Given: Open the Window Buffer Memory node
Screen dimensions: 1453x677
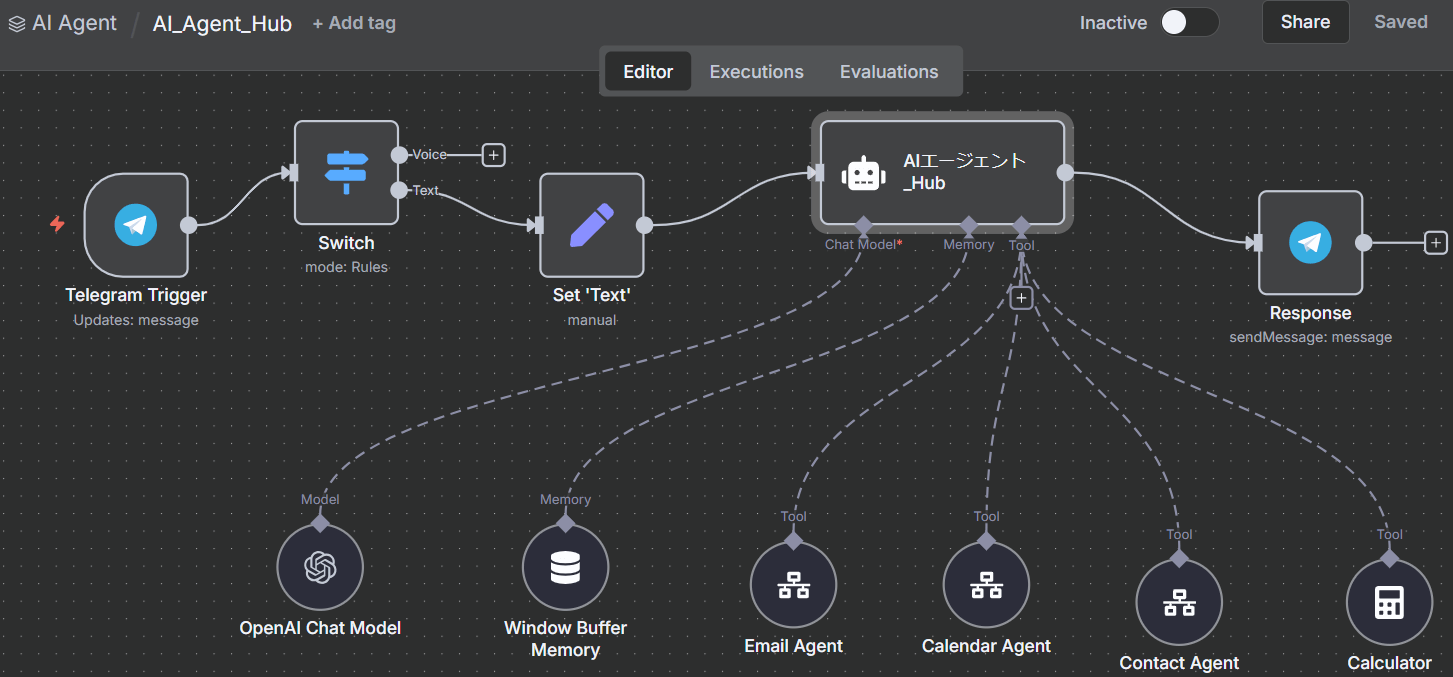Looking at the screenshot, I should tap(565, 567).
